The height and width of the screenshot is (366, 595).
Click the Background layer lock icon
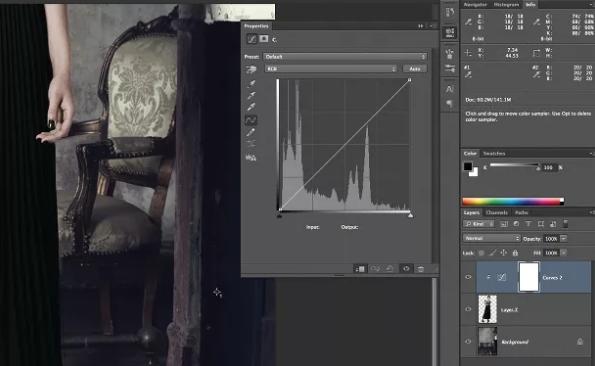pos(580,341)
